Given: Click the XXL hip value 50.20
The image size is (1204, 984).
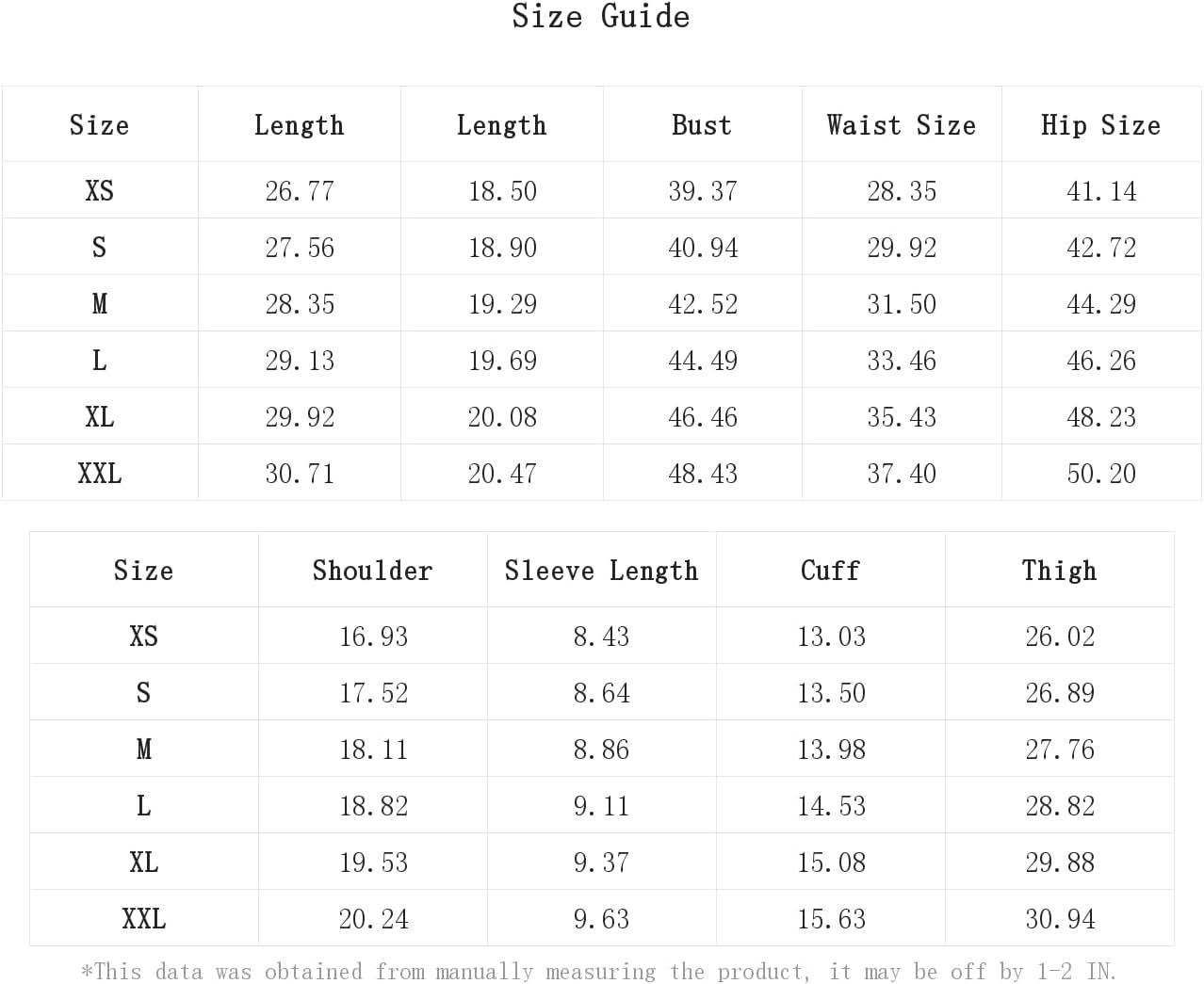Looking at the screenshot, I should [x=1101, y=474].
